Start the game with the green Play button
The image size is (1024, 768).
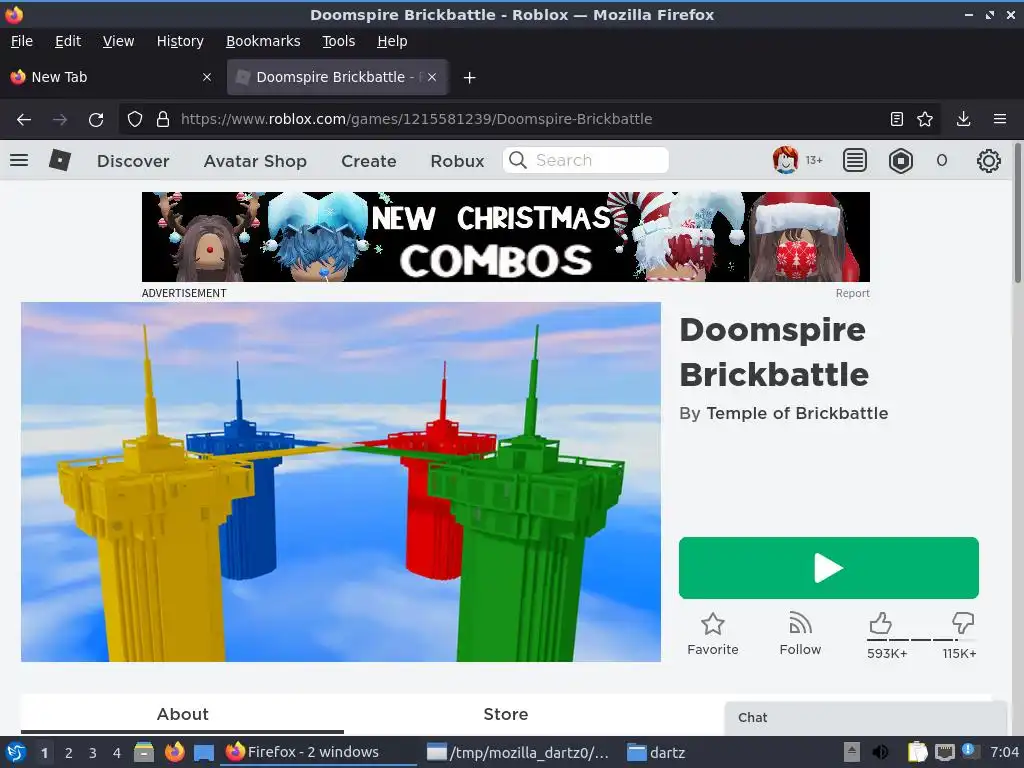click(829, 568)
